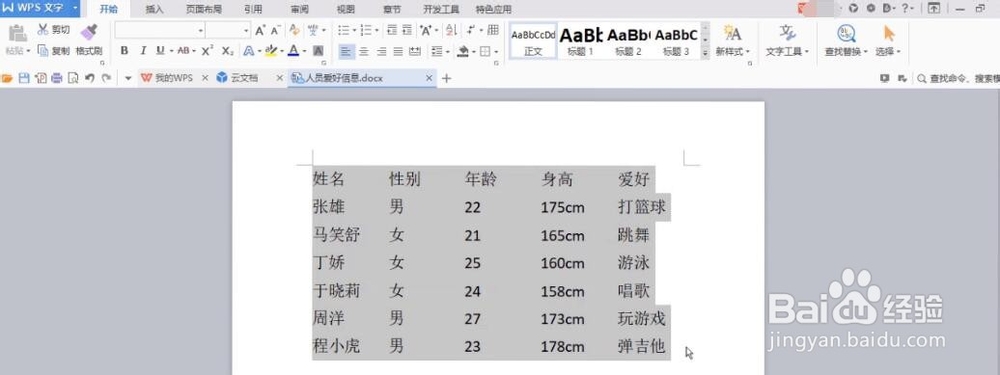Open the WPS 文字 application menu arrow
This screenshot has height=375, width=1000.
[76, 8]
